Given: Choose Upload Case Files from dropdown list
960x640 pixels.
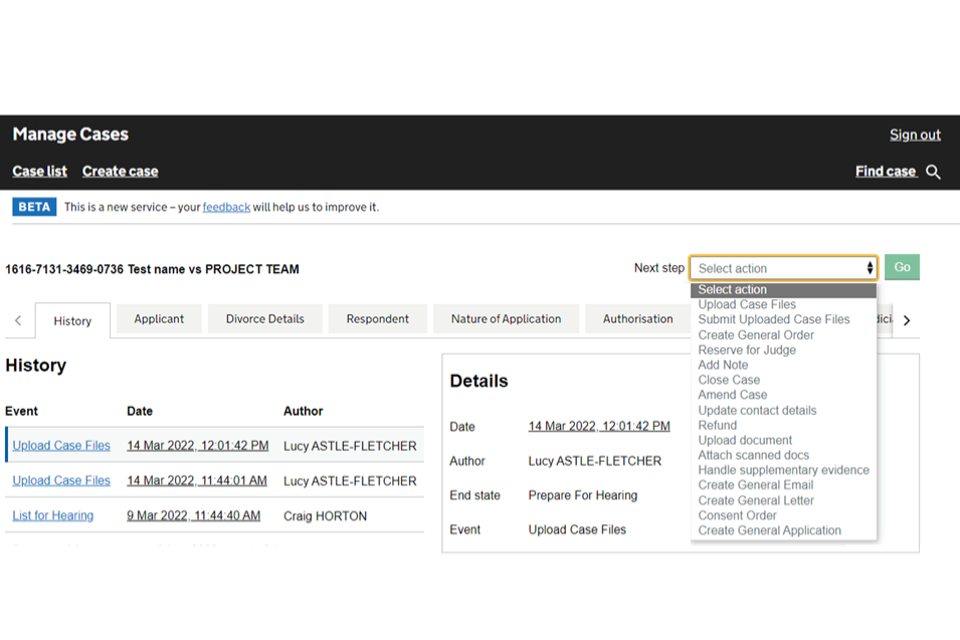Looking at the screenshot, I should pyautogui.click(x=747, y=305).
